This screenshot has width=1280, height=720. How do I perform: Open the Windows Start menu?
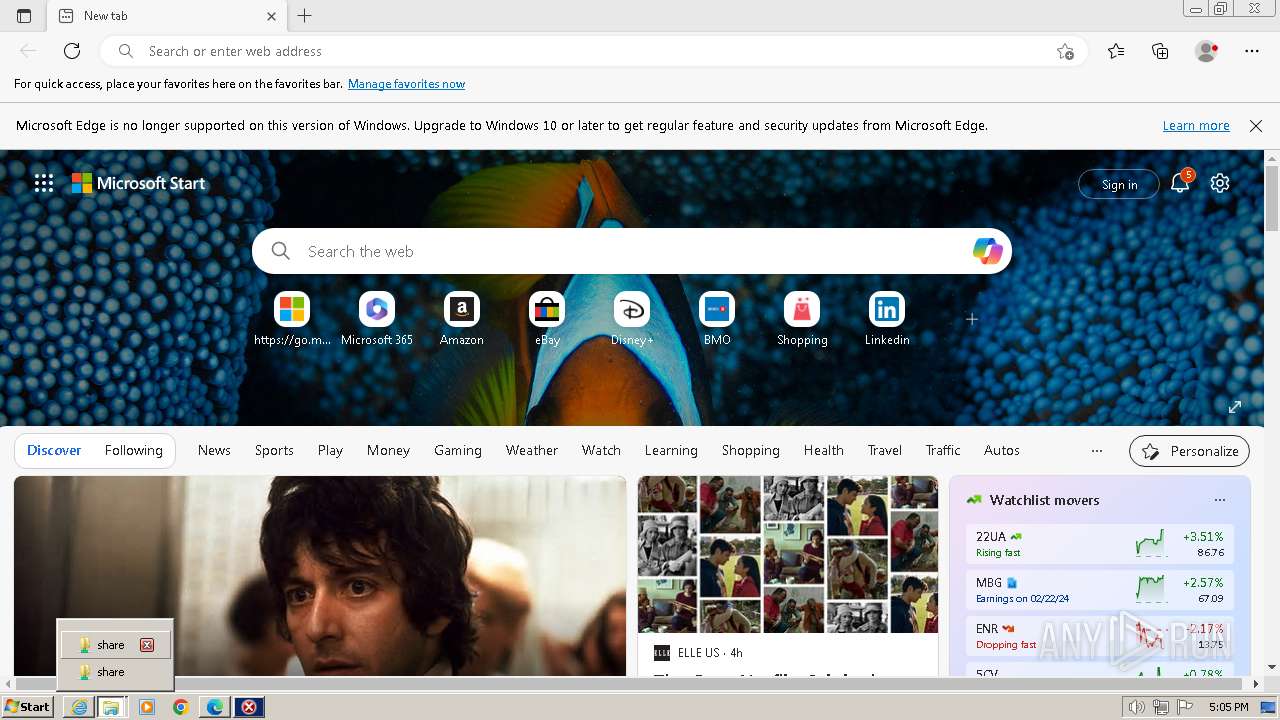coord(27,707)
